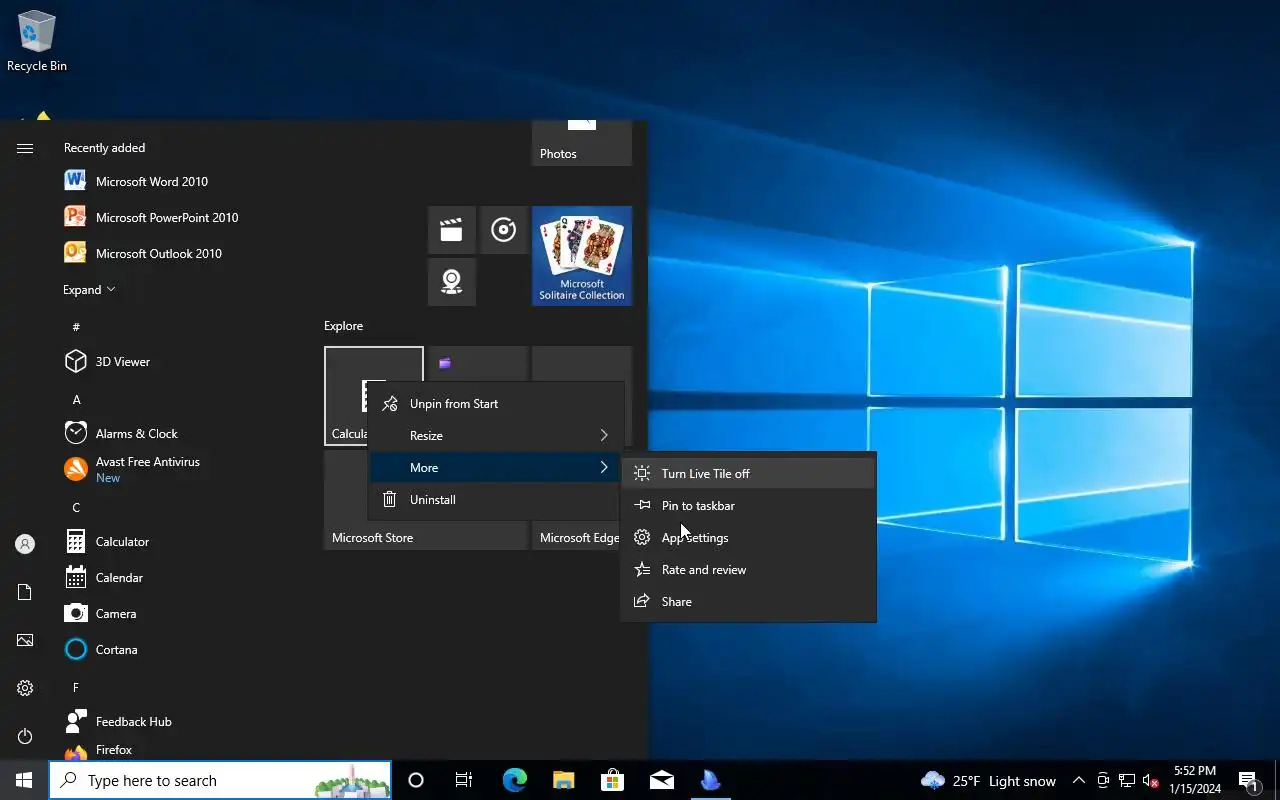
Task: Click the Type here to search box
Action: tap(220, 780)
